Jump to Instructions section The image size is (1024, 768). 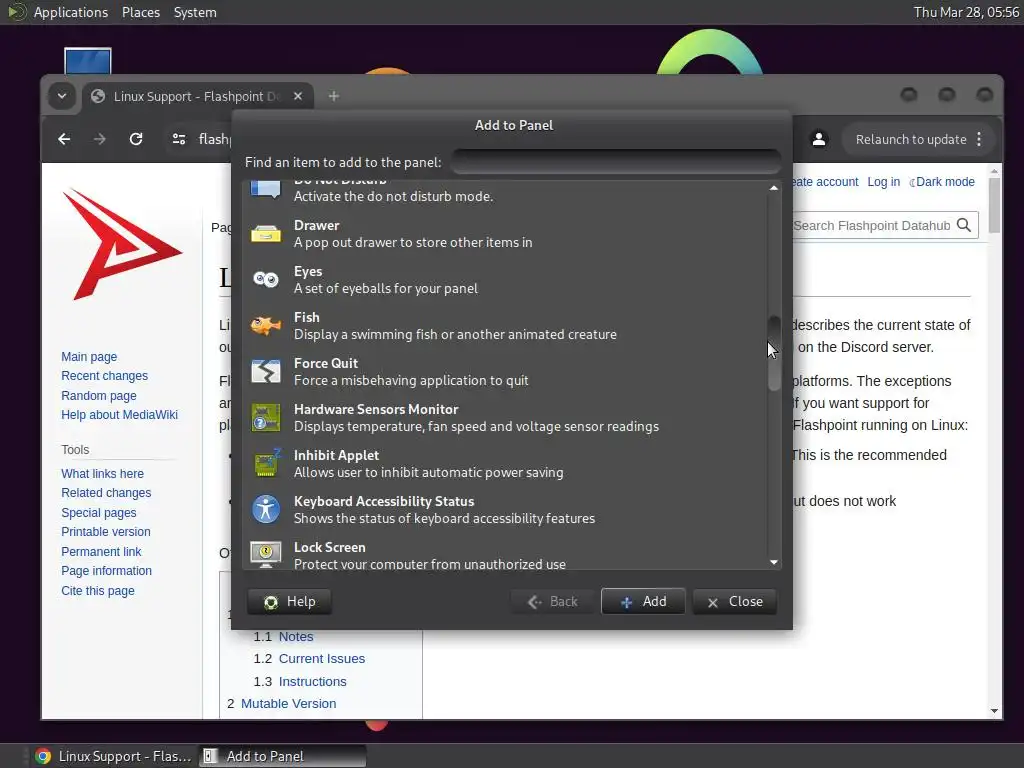click(x=313, y=682)
